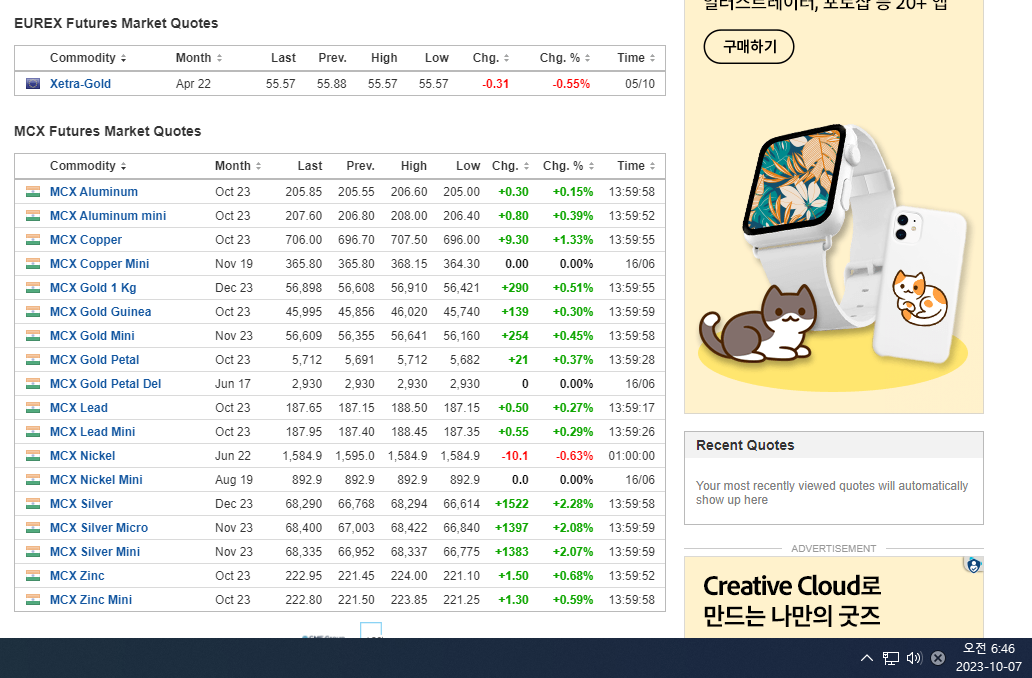1032x678 pixels.
Task: Sort MCX table by Time column
Action: (x=636, y=166)
